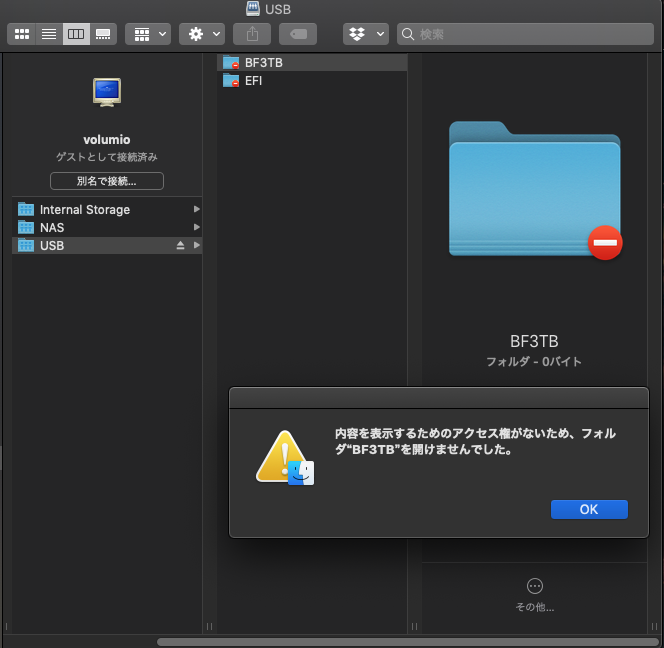Image resolution: width=664 pixels, height=648 pixels.
Task: Click the フォルダ - 0バイト info text
Action: point(534,362)
